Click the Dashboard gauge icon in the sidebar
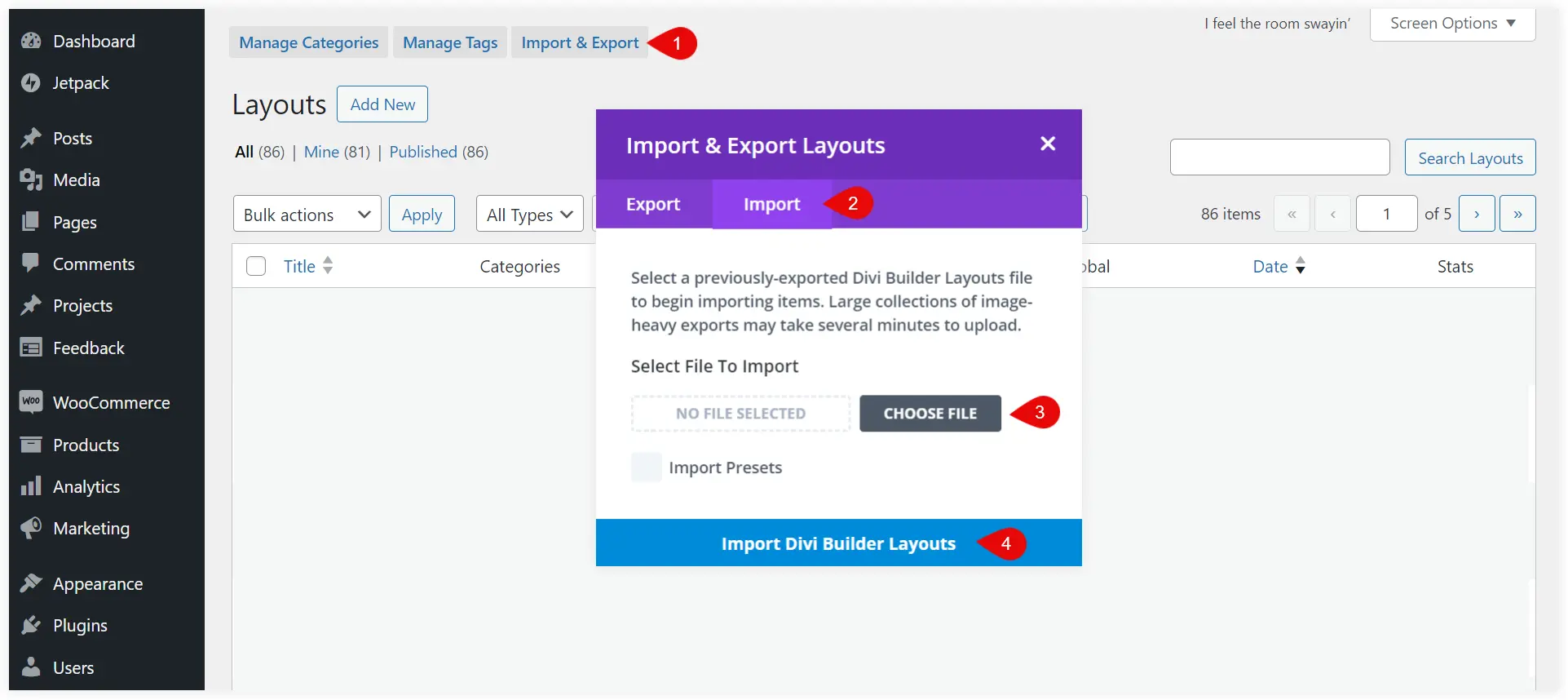Image resolution: width=1568 pixels, height=700 pixels. coord(31,41)
